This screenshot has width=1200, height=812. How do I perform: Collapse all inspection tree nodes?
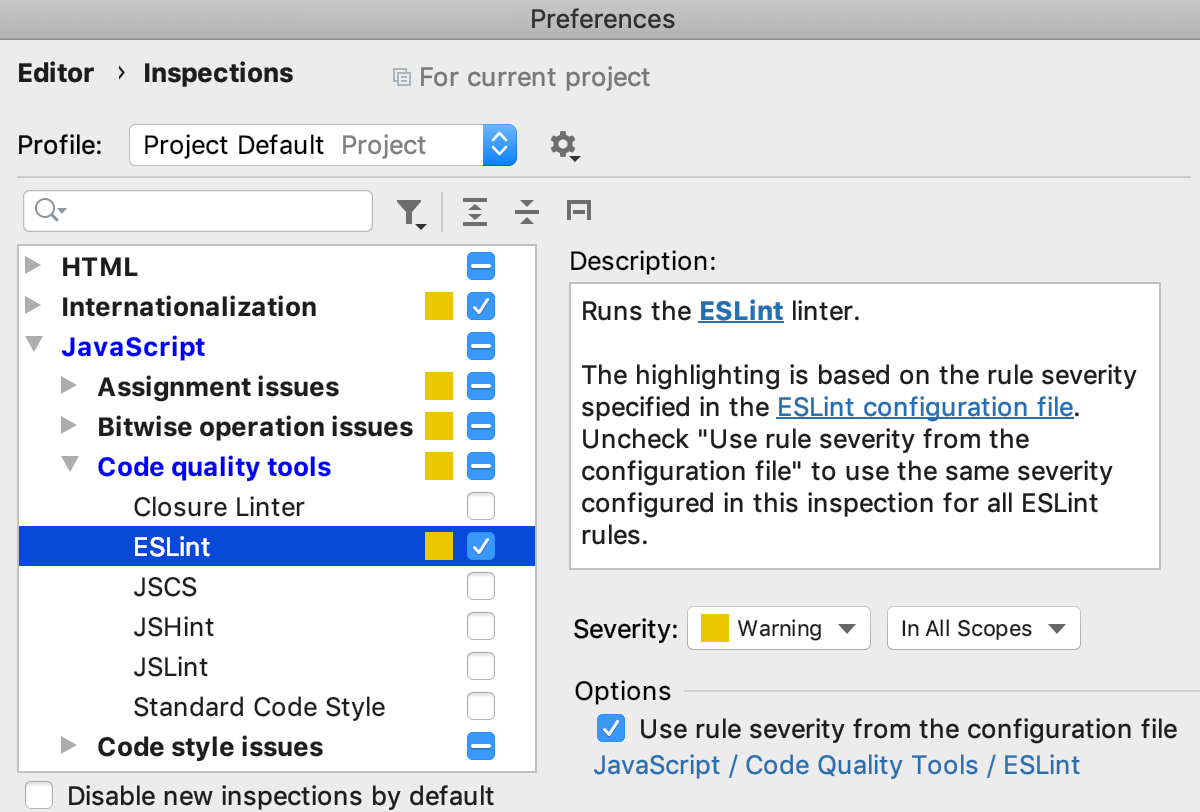click(x=526, y=211)
